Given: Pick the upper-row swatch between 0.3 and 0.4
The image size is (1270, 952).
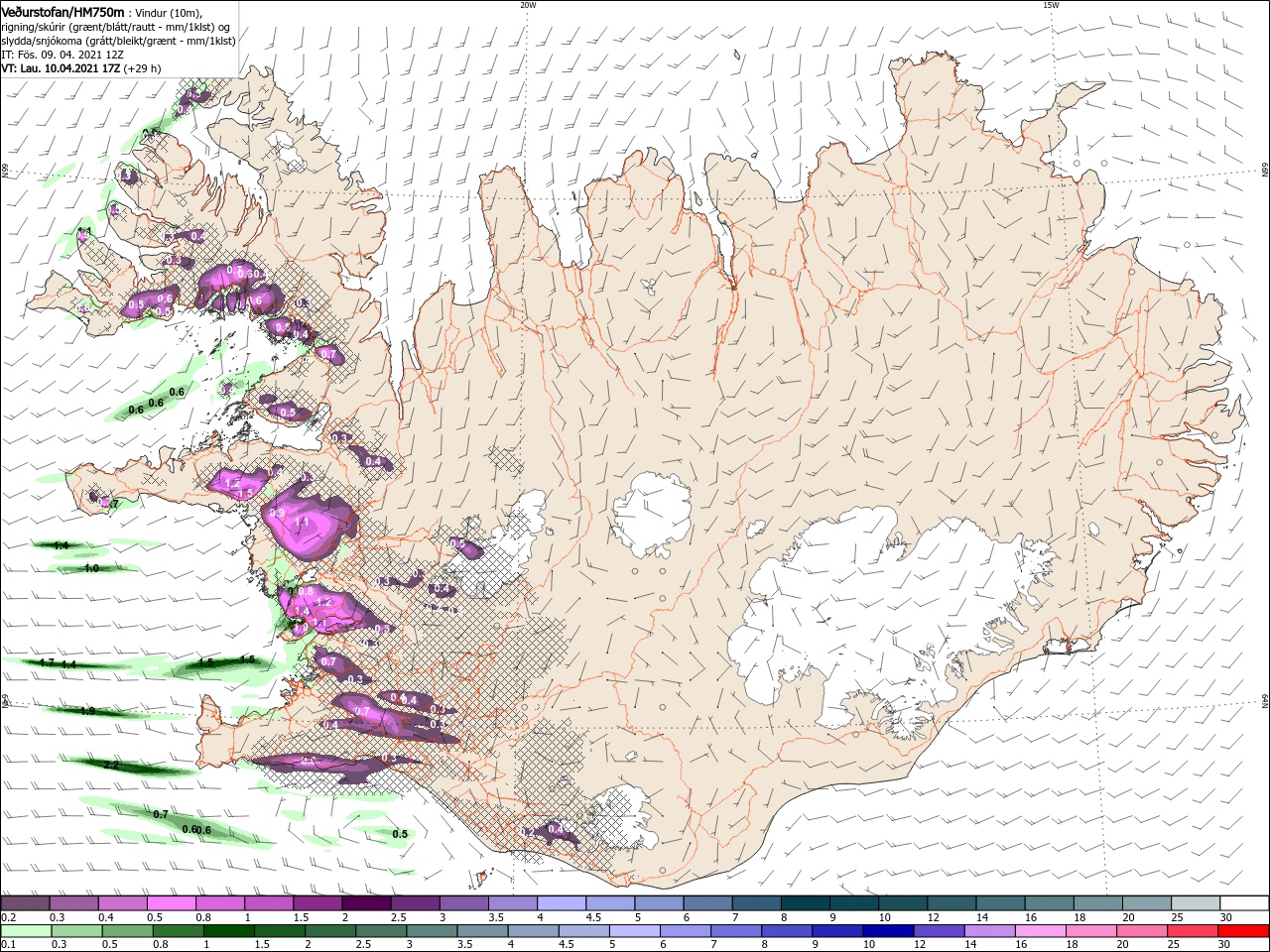Looking at the screenshot, I should coord(73,903).
